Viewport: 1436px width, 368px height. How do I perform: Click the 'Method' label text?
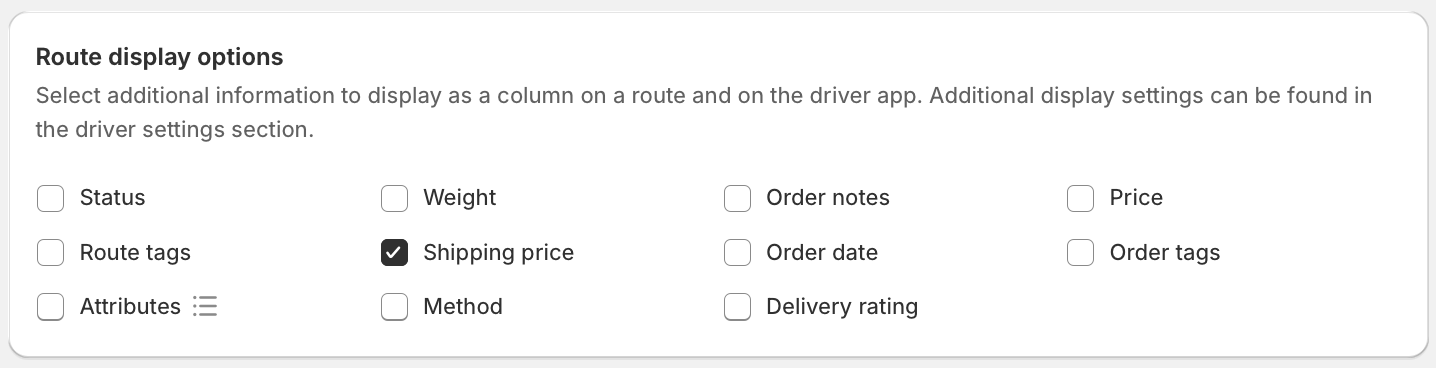pos(463,306)
